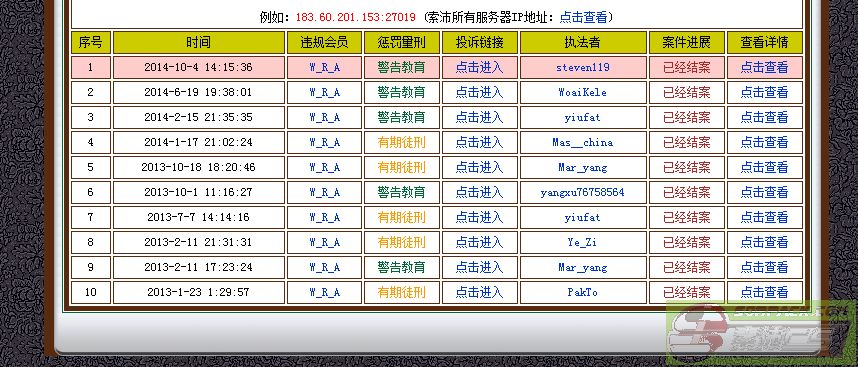Viewport: 858px width, 367px height.
Task: View details 点击查看 for row 5
Action: (x=764, y=167)
